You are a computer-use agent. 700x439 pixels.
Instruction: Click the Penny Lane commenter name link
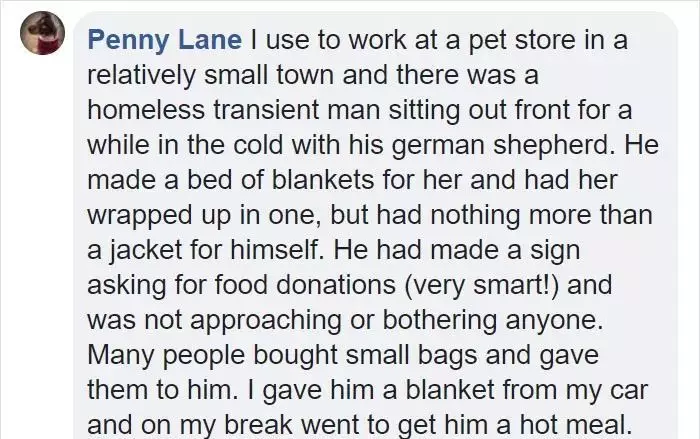pyautogui.click(x=165, y=40)
